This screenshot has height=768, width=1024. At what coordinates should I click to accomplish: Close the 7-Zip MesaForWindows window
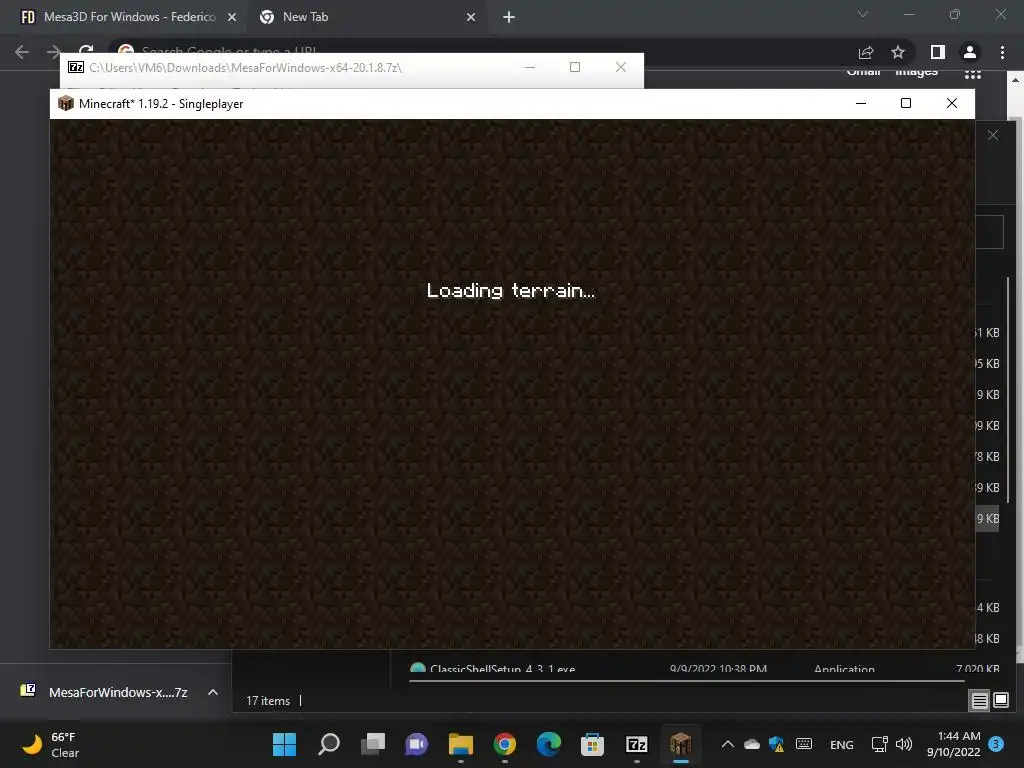[x=621, y=67]
